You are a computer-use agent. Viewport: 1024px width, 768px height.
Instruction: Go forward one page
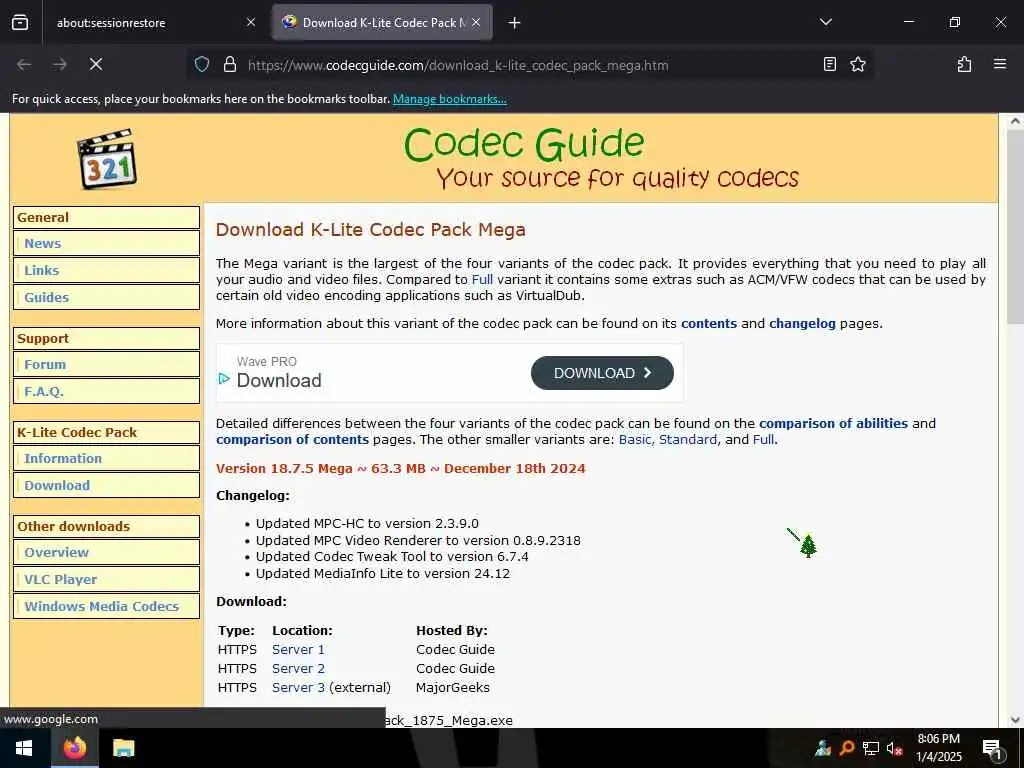coord(60,65)
